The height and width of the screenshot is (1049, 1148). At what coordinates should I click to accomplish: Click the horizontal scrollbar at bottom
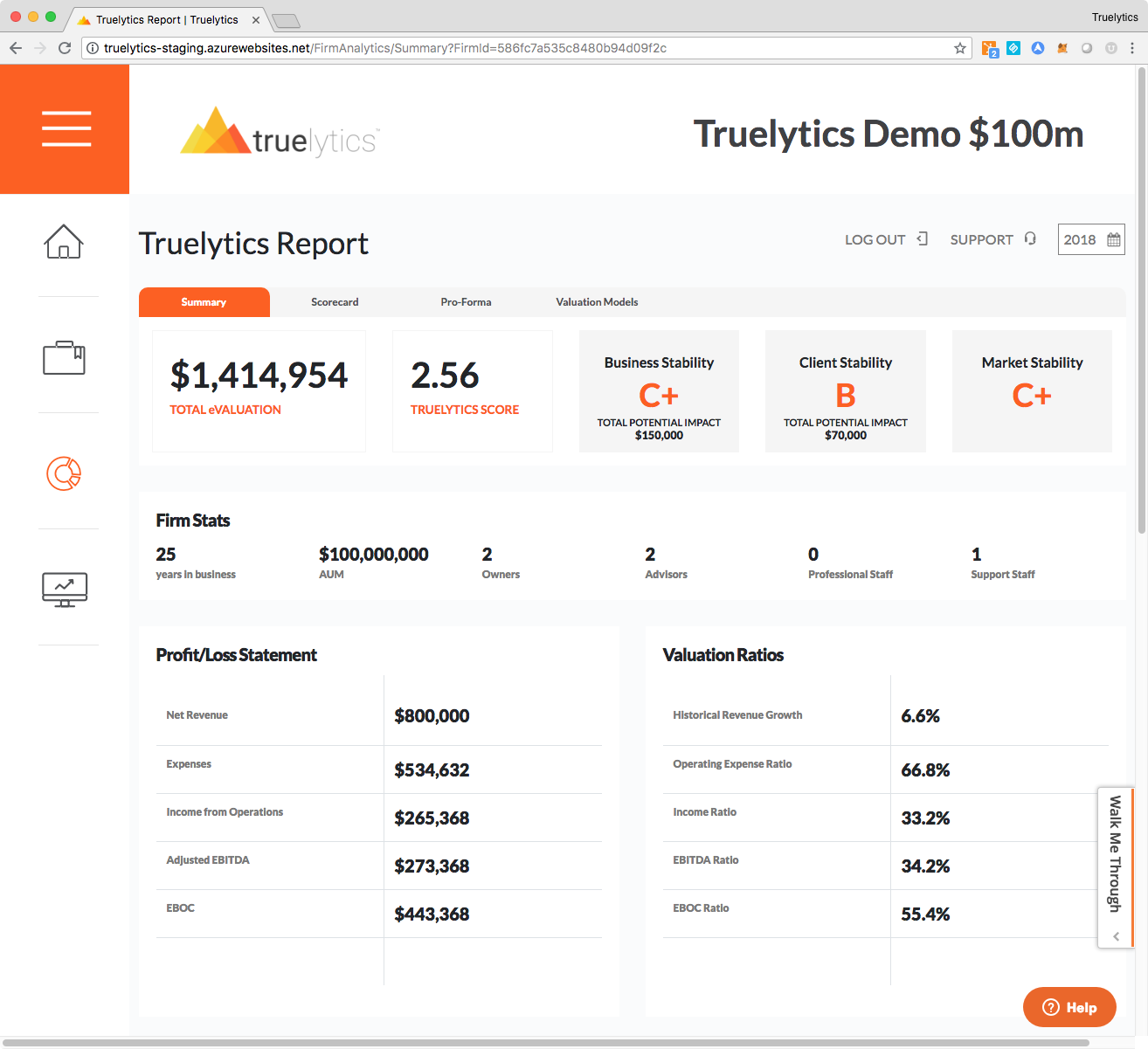pos(545,1043)
